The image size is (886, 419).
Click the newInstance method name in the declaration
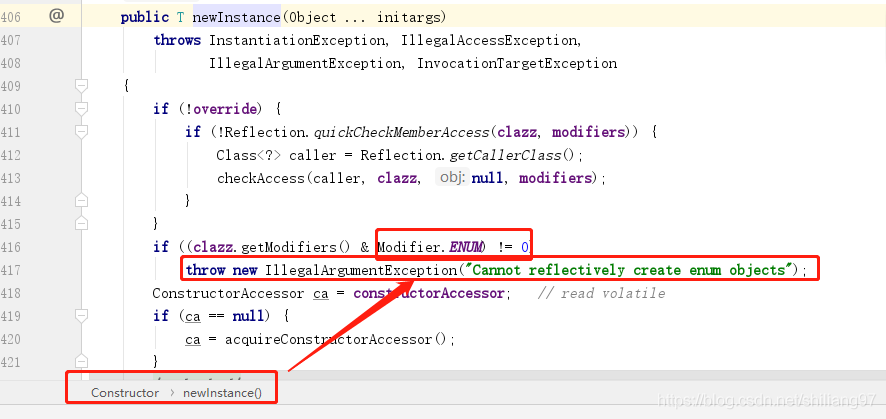pos(237,18)
